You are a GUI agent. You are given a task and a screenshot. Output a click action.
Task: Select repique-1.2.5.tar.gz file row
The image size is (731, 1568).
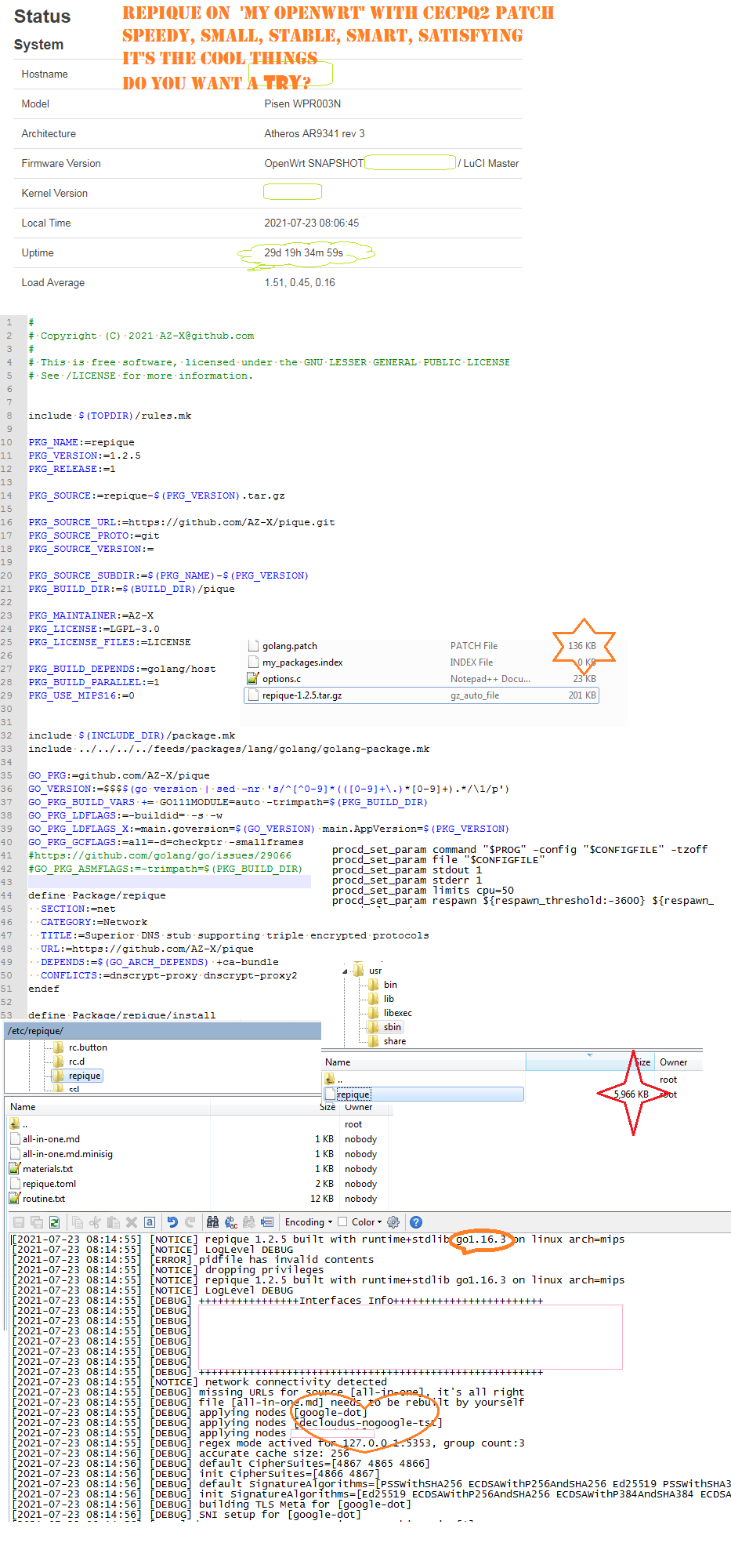click(x=422, y=695)
